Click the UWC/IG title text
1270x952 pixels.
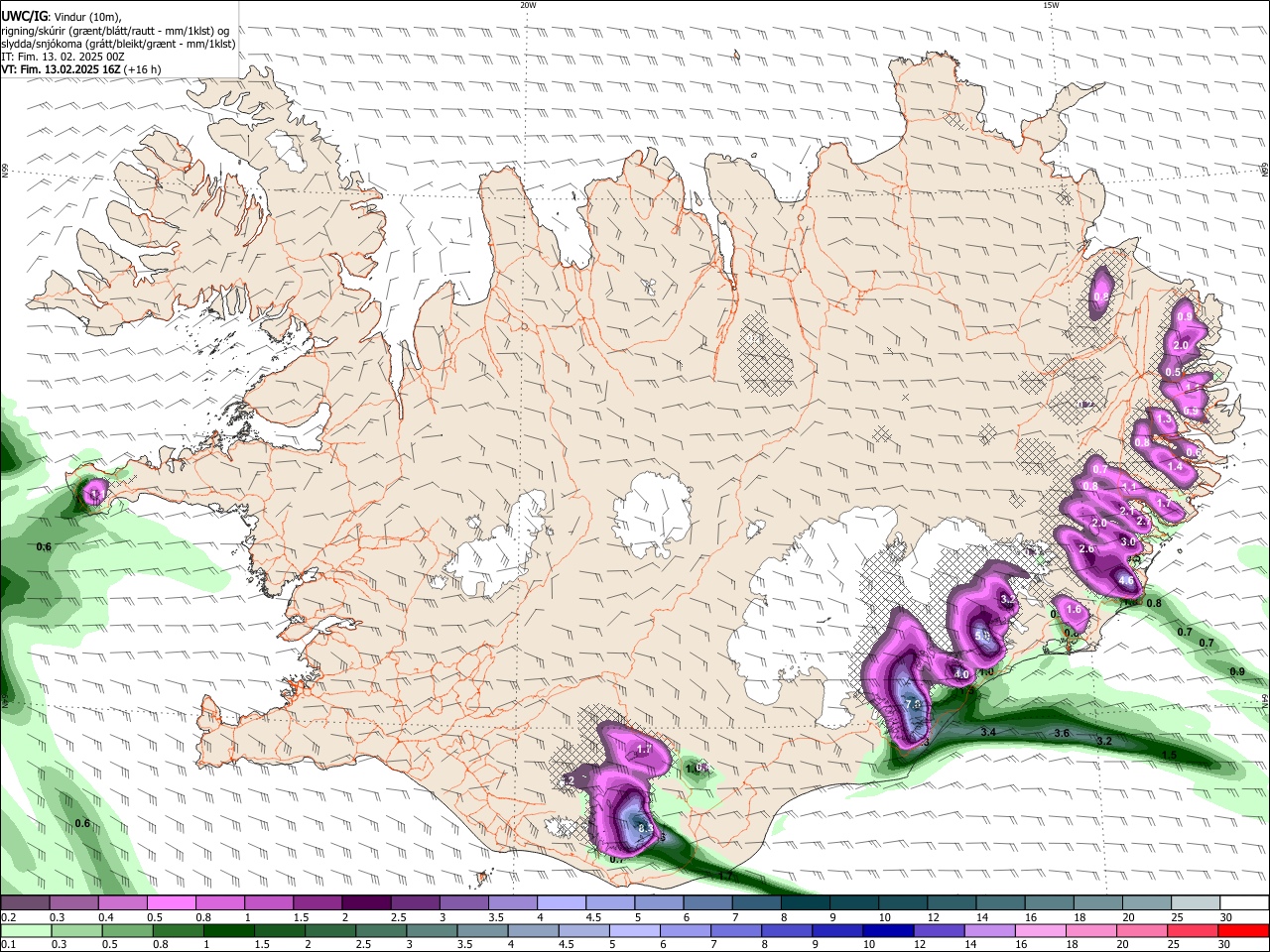(x=23, y=17)
